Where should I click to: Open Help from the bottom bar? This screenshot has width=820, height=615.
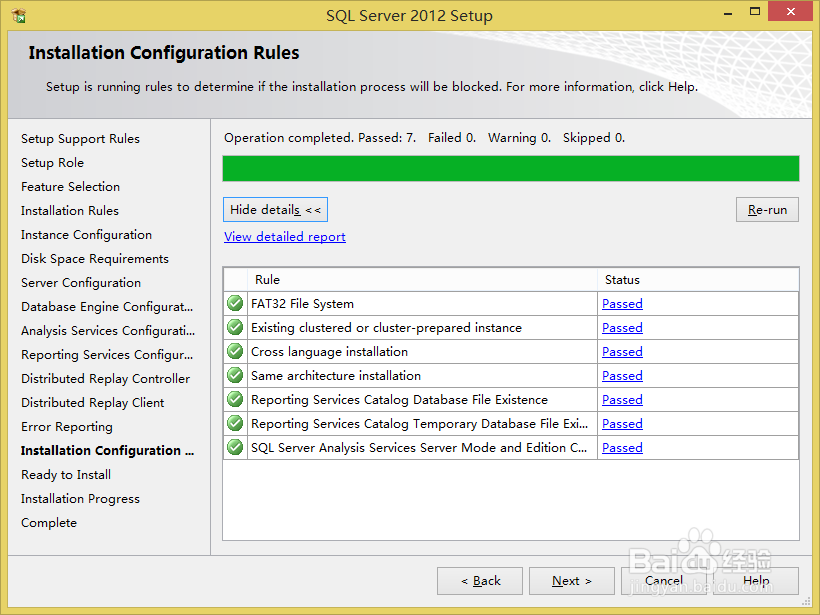[x=757, y=580]
